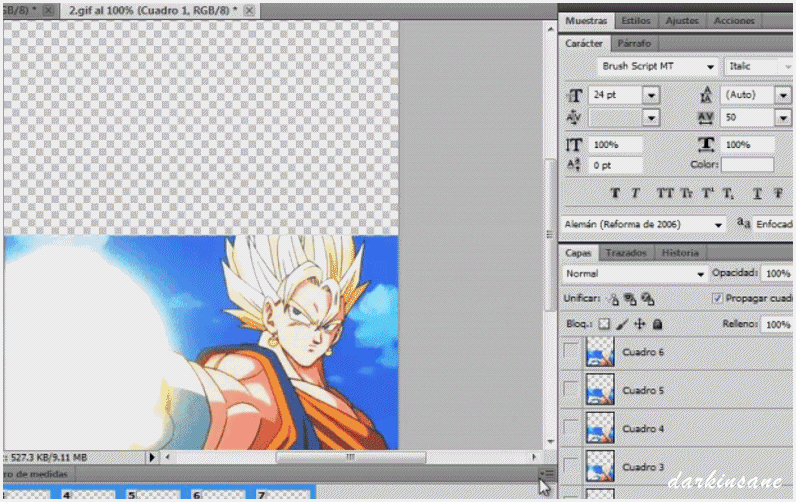Click the Relleno 100% field

click(x=777, y=324)
